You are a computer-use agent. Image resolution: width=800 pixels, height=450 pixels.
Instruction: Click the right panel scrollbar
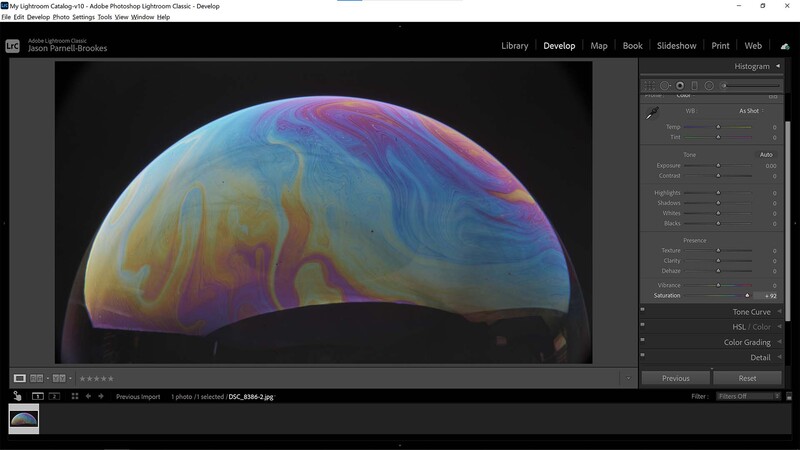click(788, 220)
